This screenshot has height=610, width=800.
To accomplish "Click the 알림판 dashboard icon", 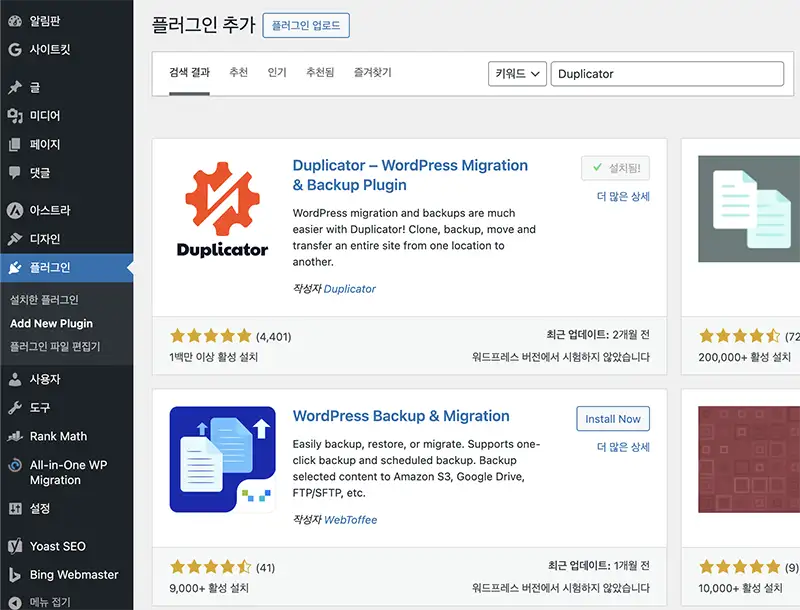I will tap(15, 21).
